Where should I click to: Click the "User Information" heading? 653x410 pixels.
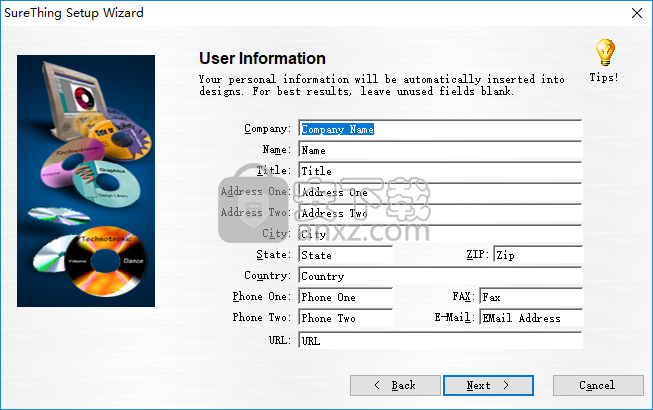262,58
